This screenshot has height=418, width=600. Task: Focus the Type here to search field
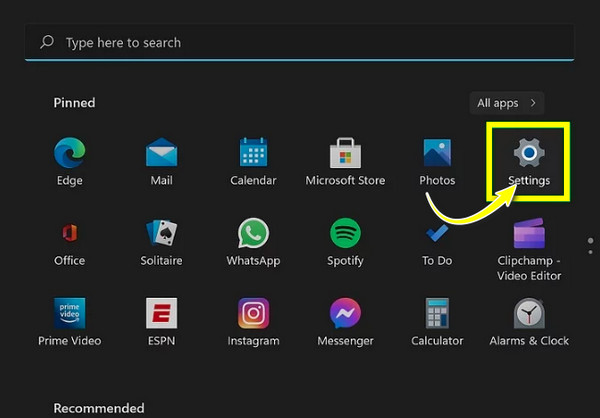(x=299, y=42)
